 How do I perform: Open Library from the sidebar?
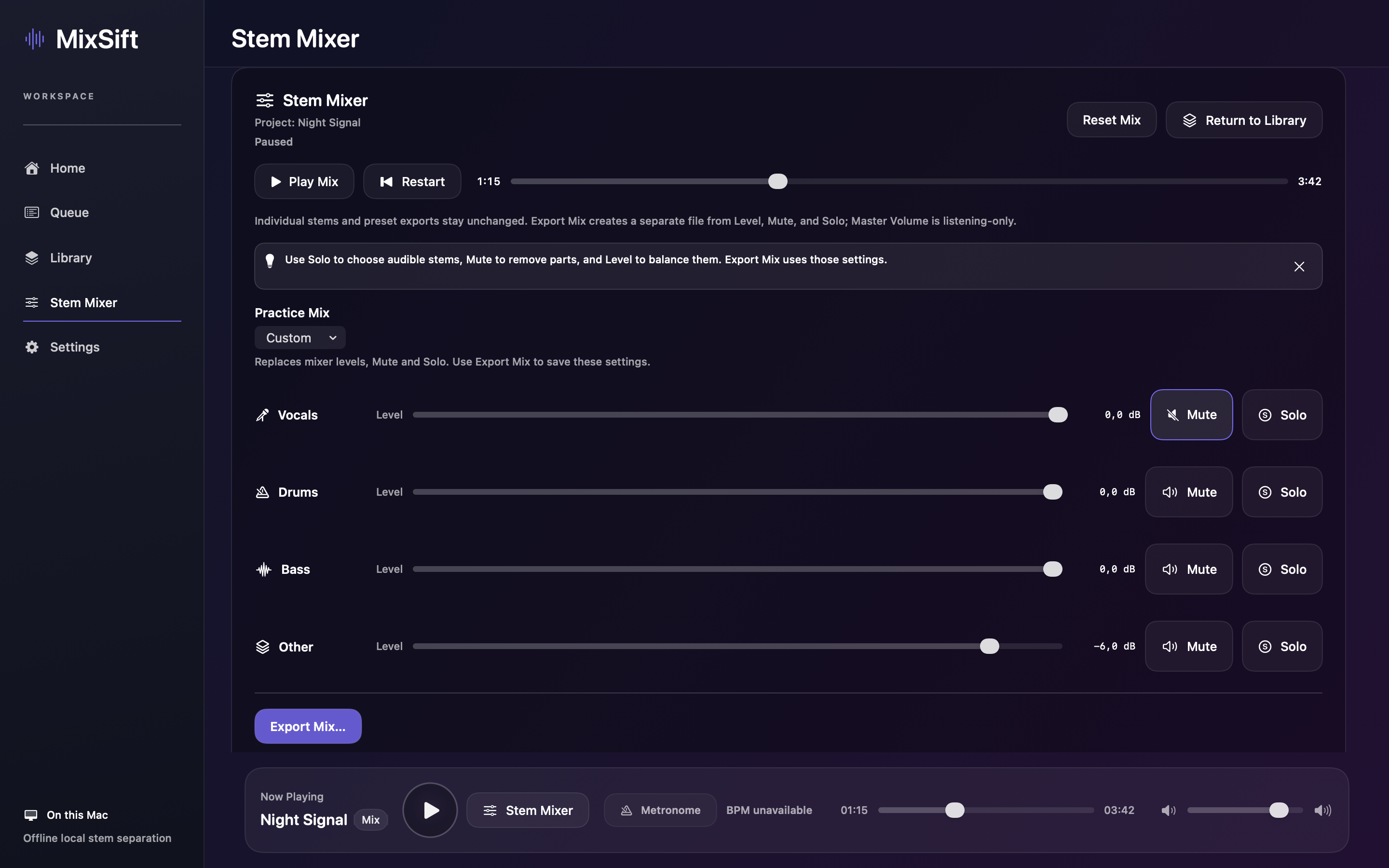click(x=102, y=258)
